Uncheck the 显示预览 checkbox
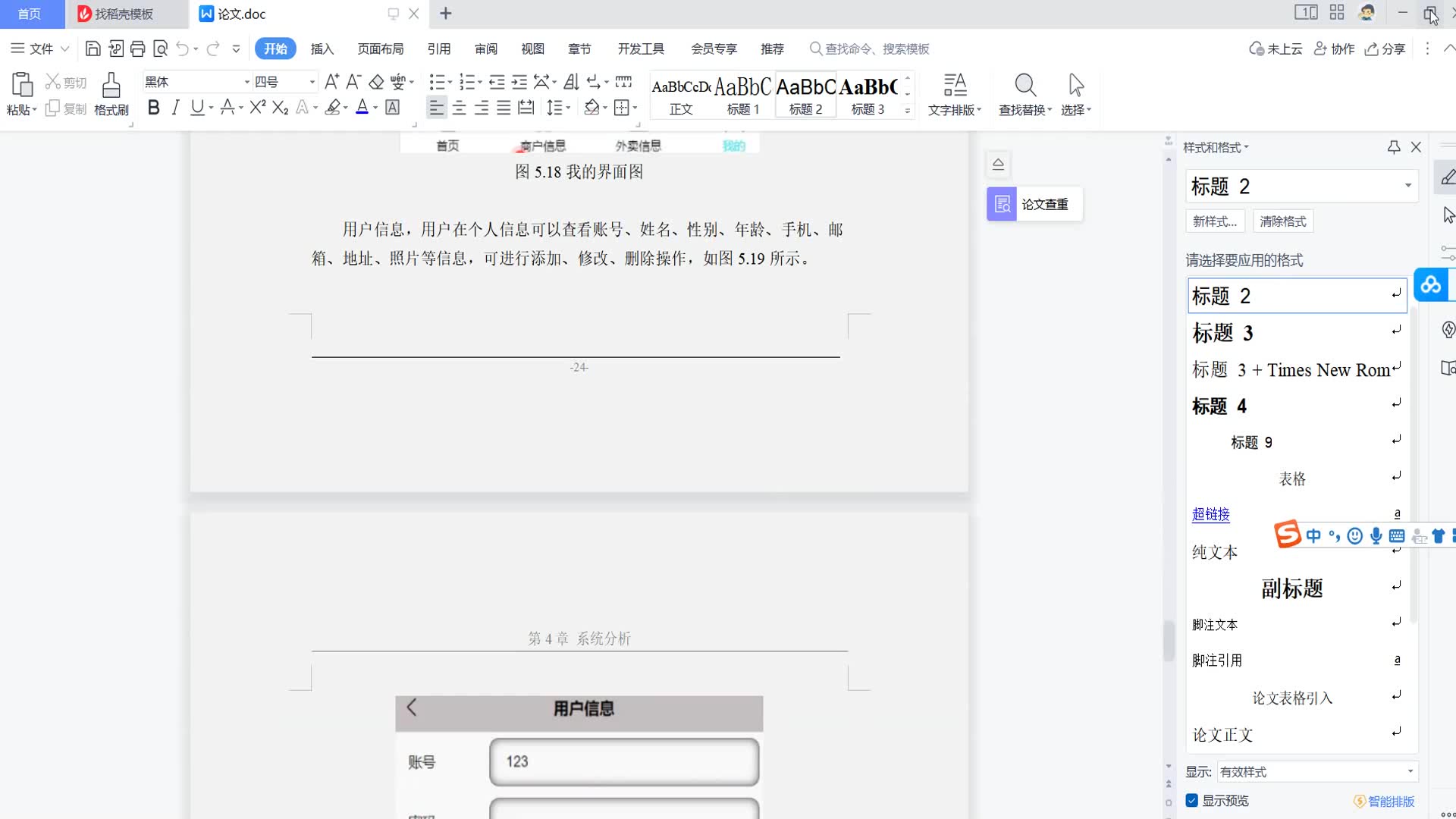This screenshot has width=1456, height=819. [x=1192, y=801]
